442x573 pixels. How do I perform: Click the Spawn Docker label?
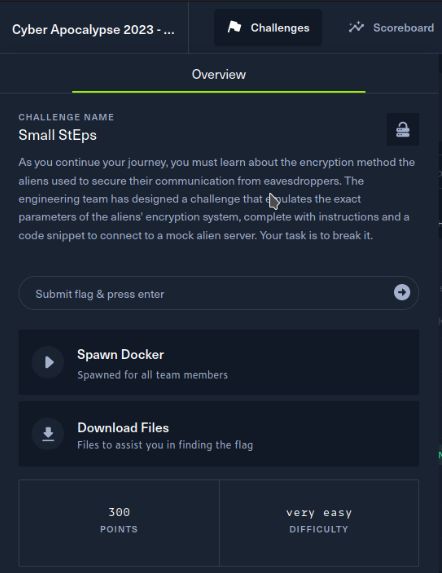tap(121, 354)
